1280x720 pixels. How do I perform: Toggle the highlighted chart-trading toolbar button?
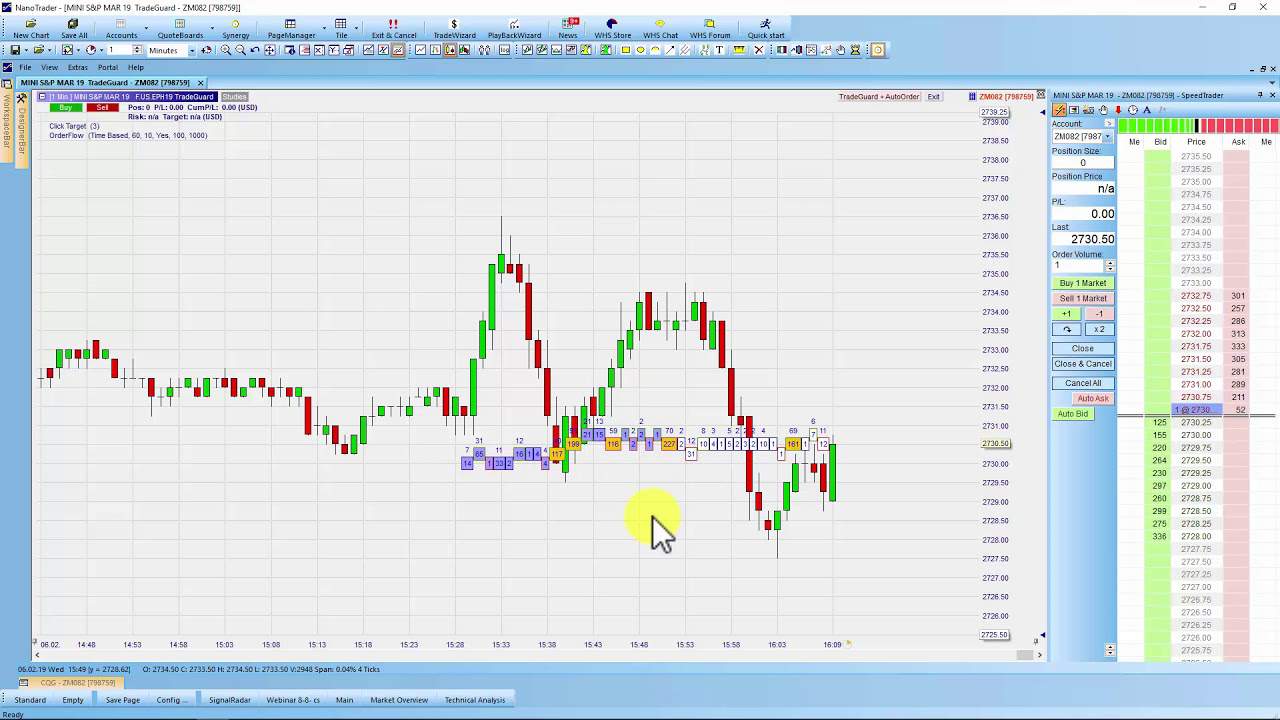pyautogui.click(x=398, y=50)
